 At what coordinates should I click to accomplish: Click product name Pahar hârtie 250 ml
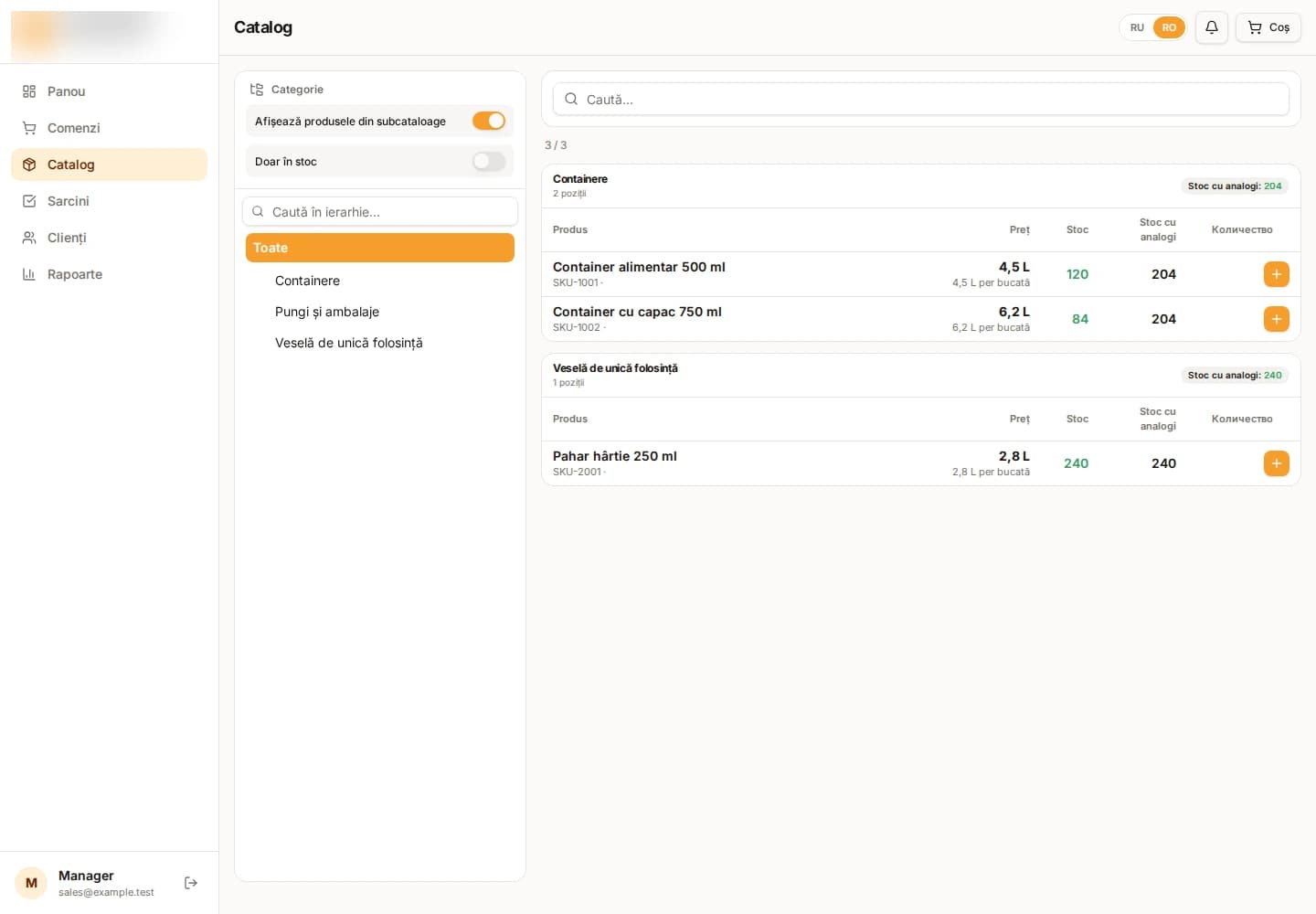pyautogui.click(x=615, y=456)
